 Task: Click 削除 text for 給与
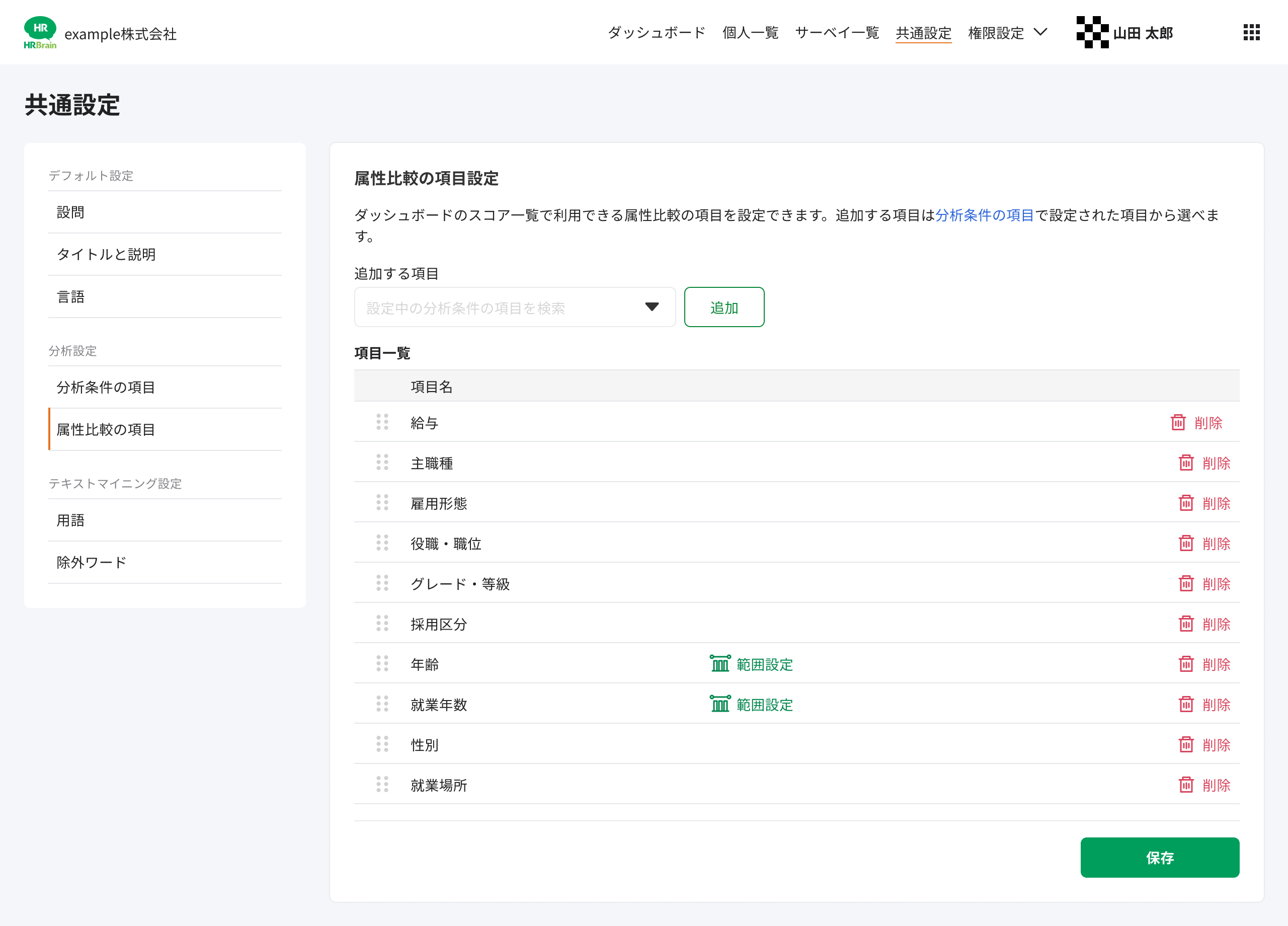(1209, 423)
